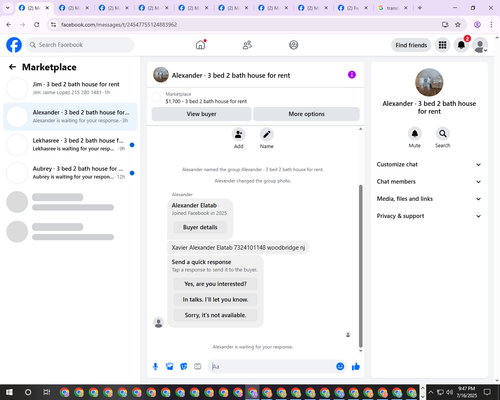Viewport: 500px width, 400px height.
Task: Open the apps grid menu icon
Action: click(442, 45)
